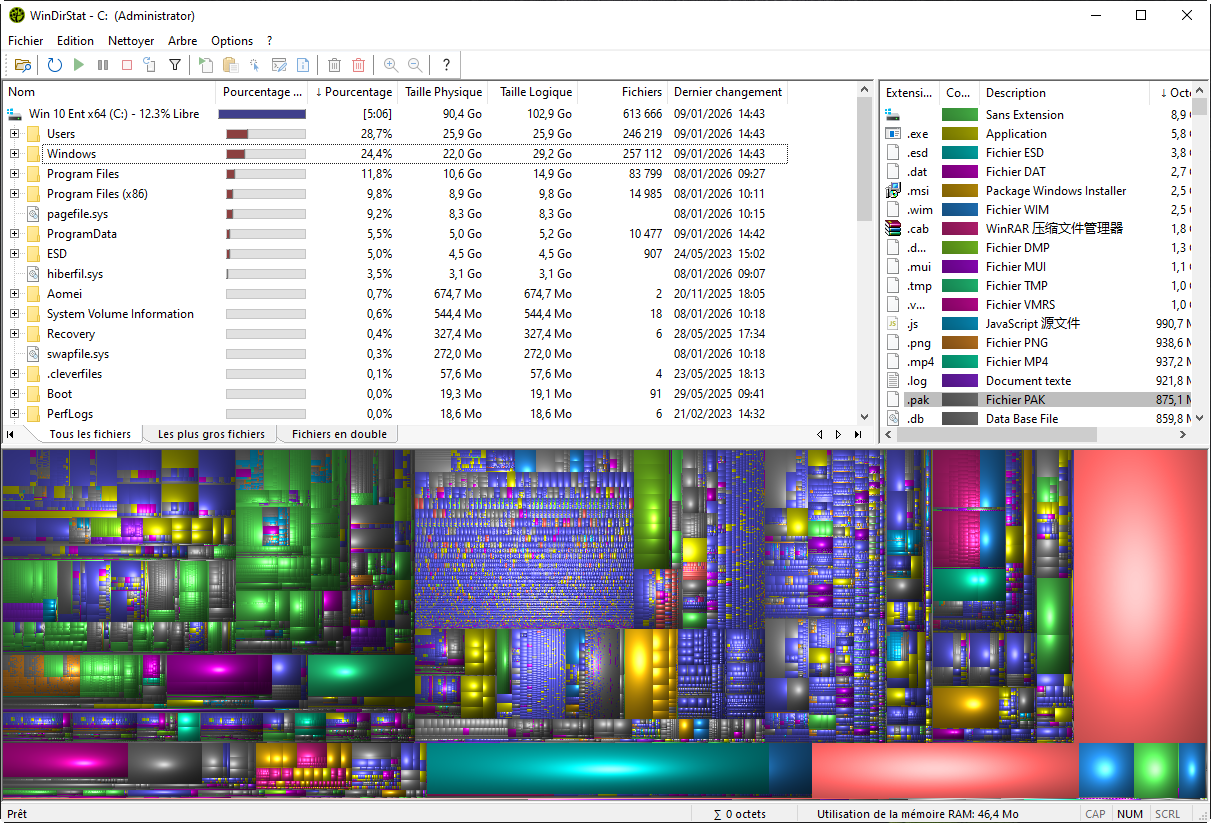
Task: Expand the Windows folder node
Action: (14, 154)
